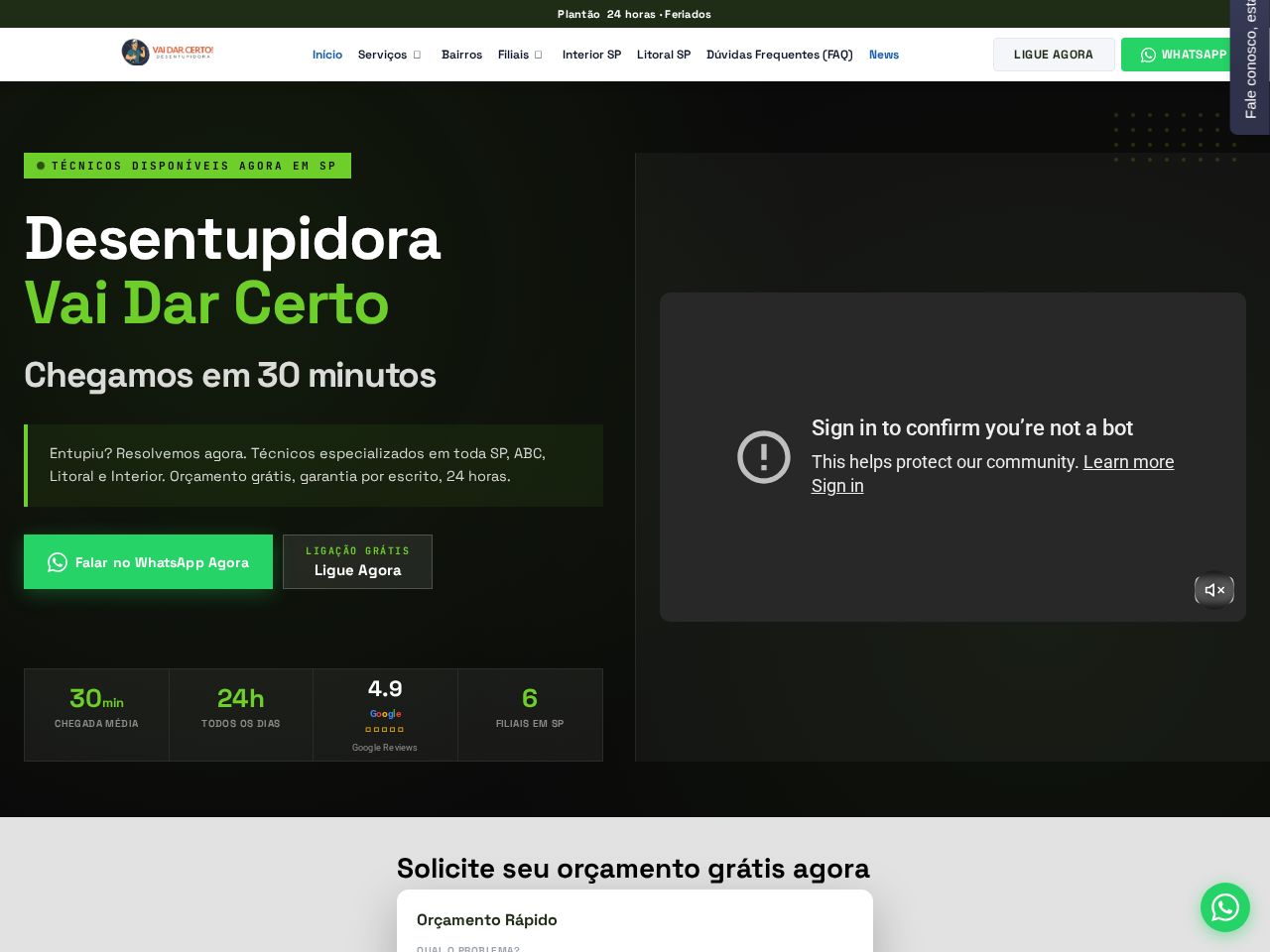Screen dimensions: 1270x952
Task: Click the Ligação Grátis Ligue Agora button
Action: pyautogui.click(x=357, y=561)
